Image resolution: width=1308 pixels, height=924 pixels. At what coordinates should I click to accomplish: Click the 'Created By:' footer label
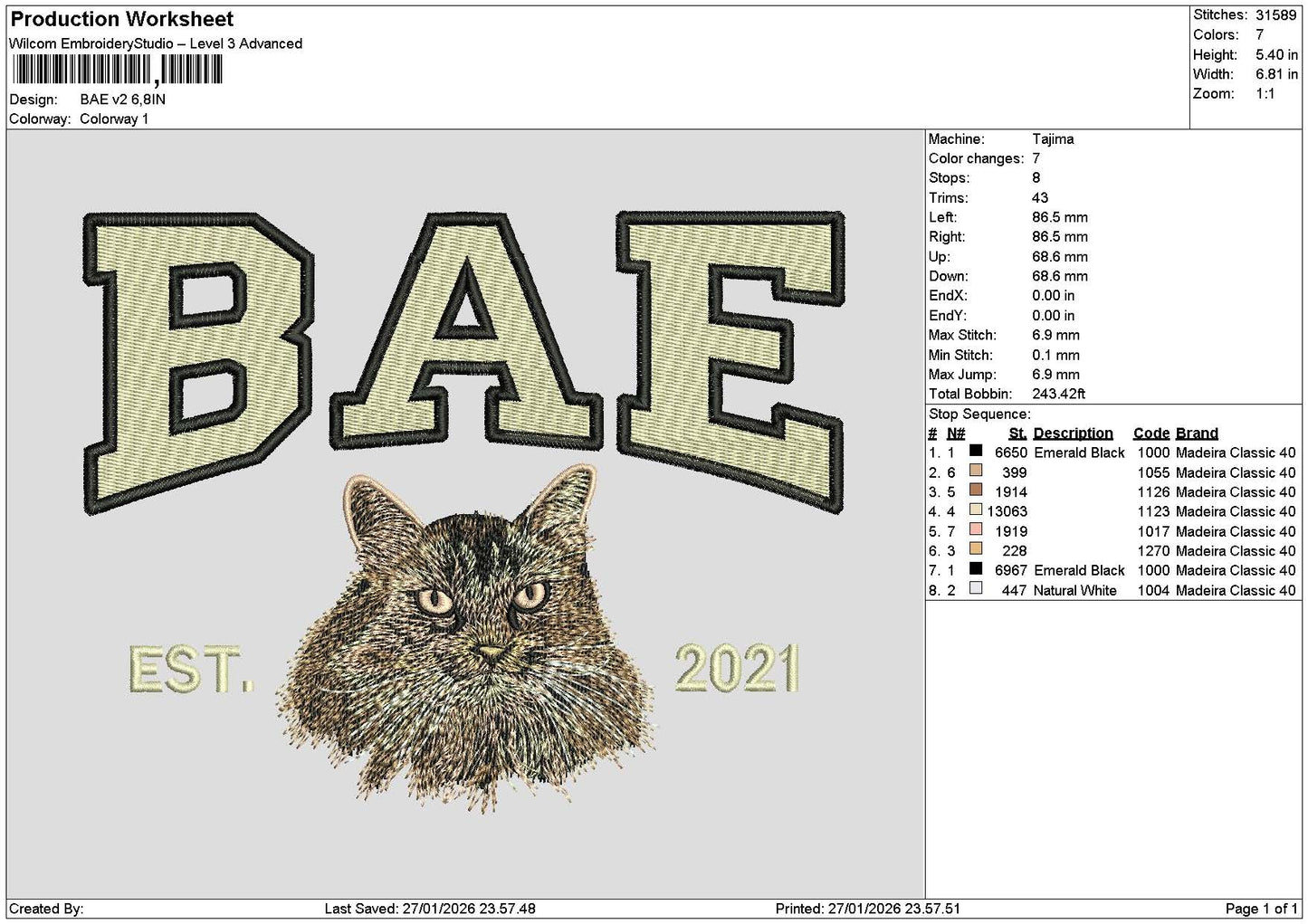coord(46,909)
